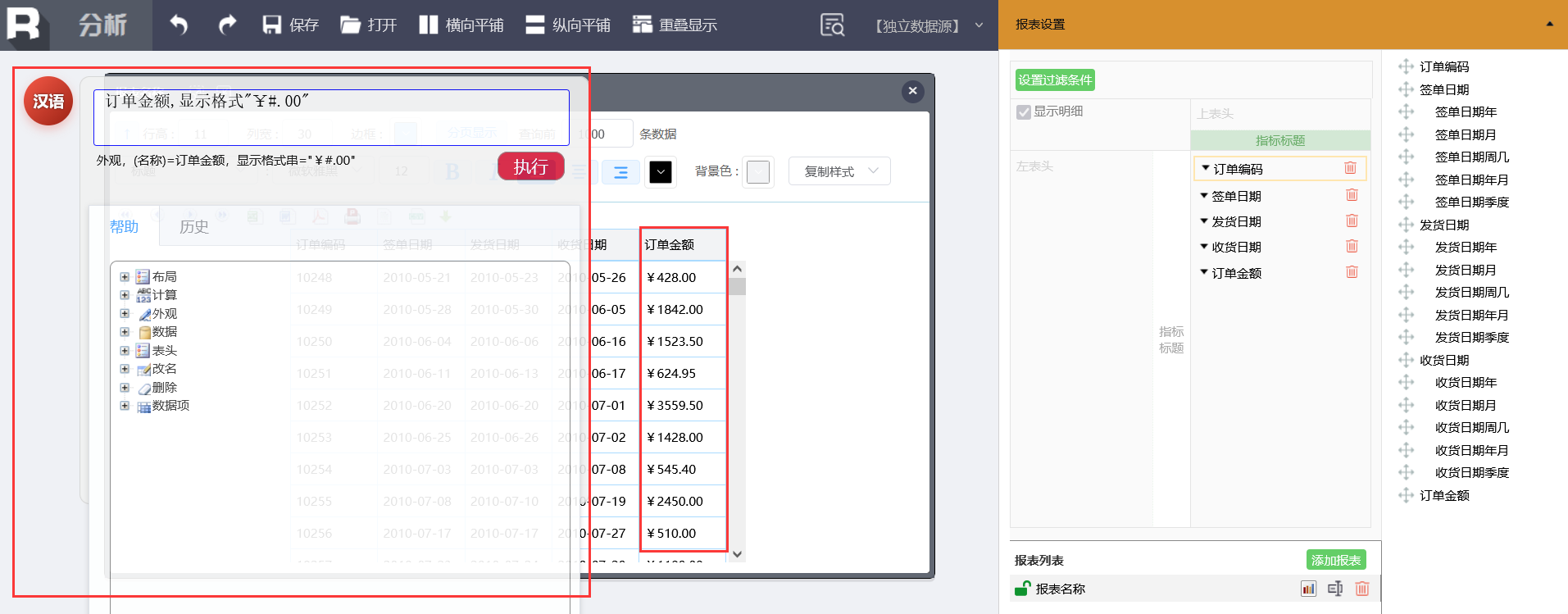Screen dimensions: 1568x614
Task: Click the 设置过滤条件 button
Action: click(1055, 80)
